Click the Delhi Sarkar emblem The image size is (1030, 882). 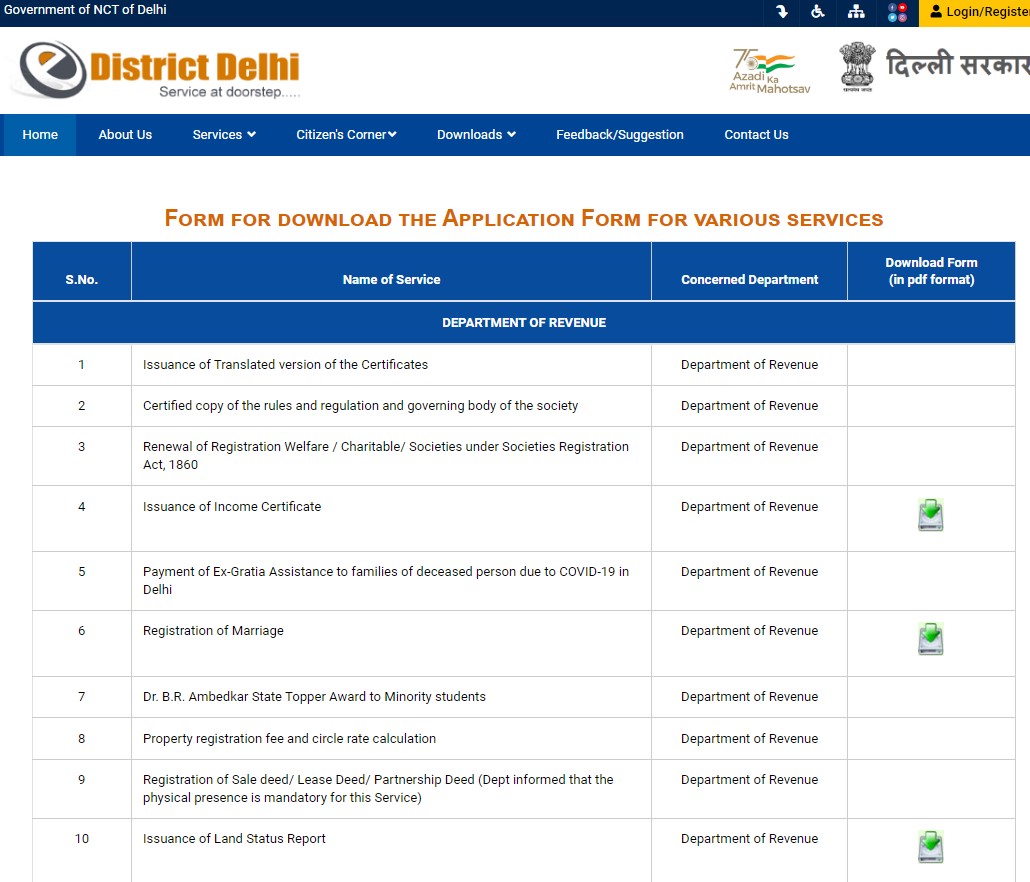[x=855, y=66]
